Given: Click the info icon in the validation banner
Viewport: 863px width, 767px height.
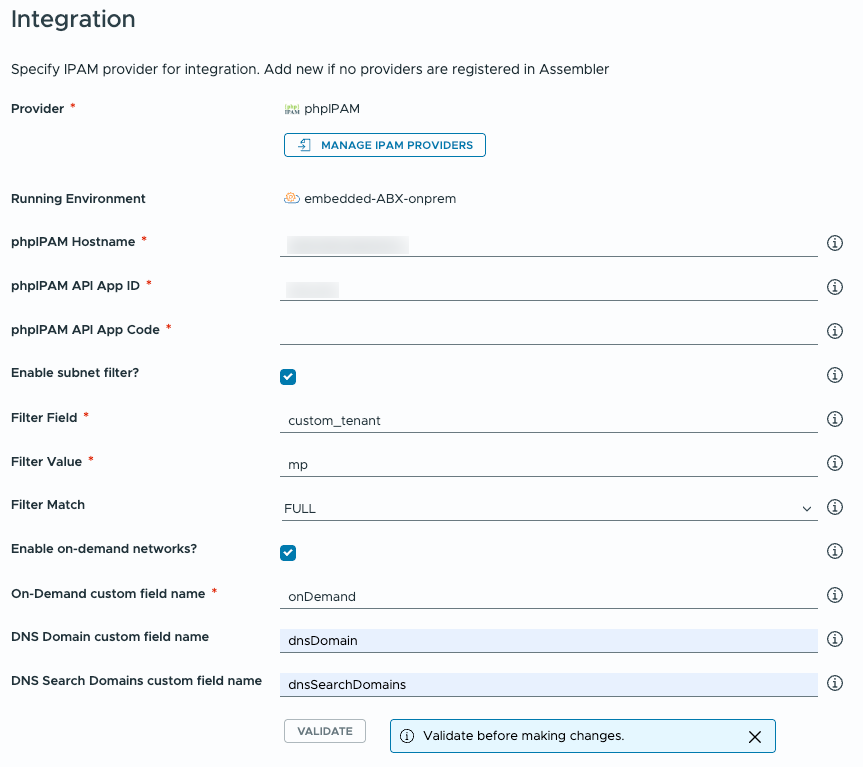Looking at the screenshot, I should point(408,736).
